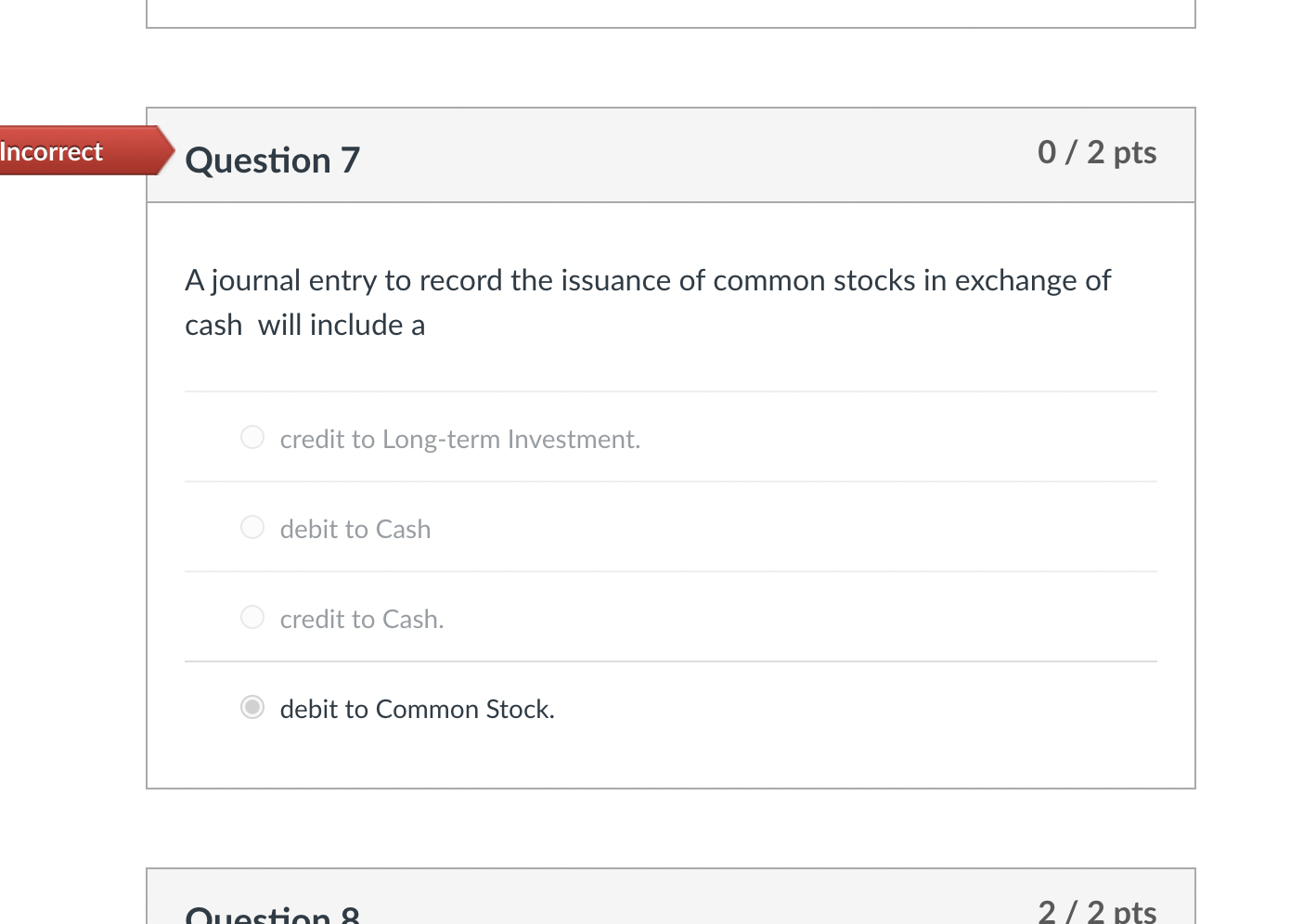
Task: Select the radio button for 'debit to Cash'
Action: (x=252, y=526)
